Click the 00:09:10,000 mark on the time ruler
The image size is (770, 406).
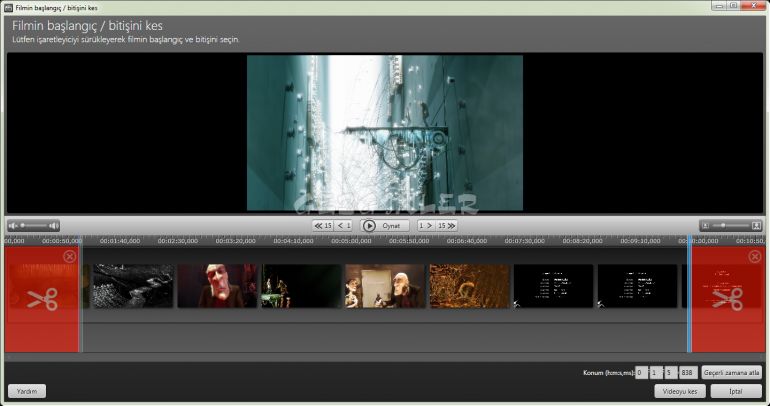[640, 241]
